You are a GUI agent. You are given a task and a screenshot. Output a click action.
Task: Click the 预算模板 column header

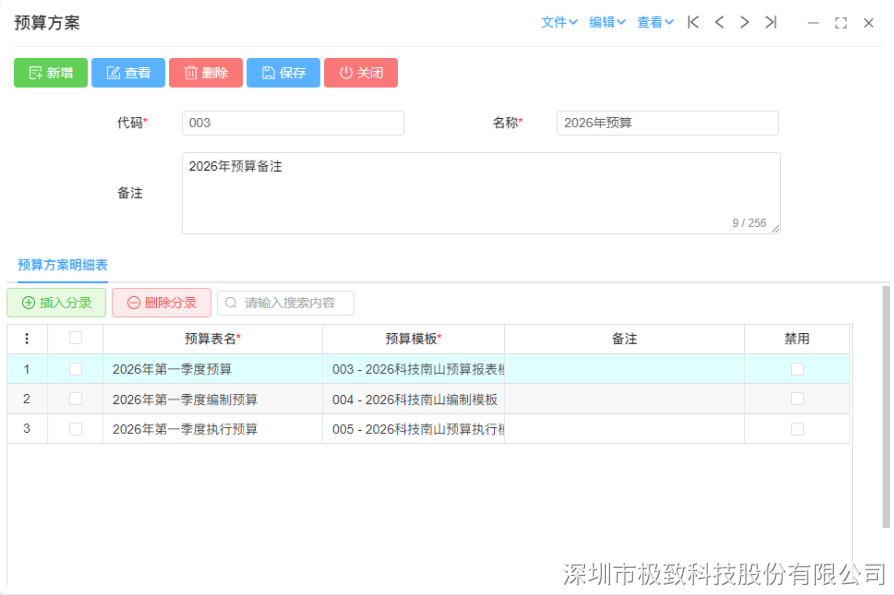pyautogui.click(x=413, y=339)
